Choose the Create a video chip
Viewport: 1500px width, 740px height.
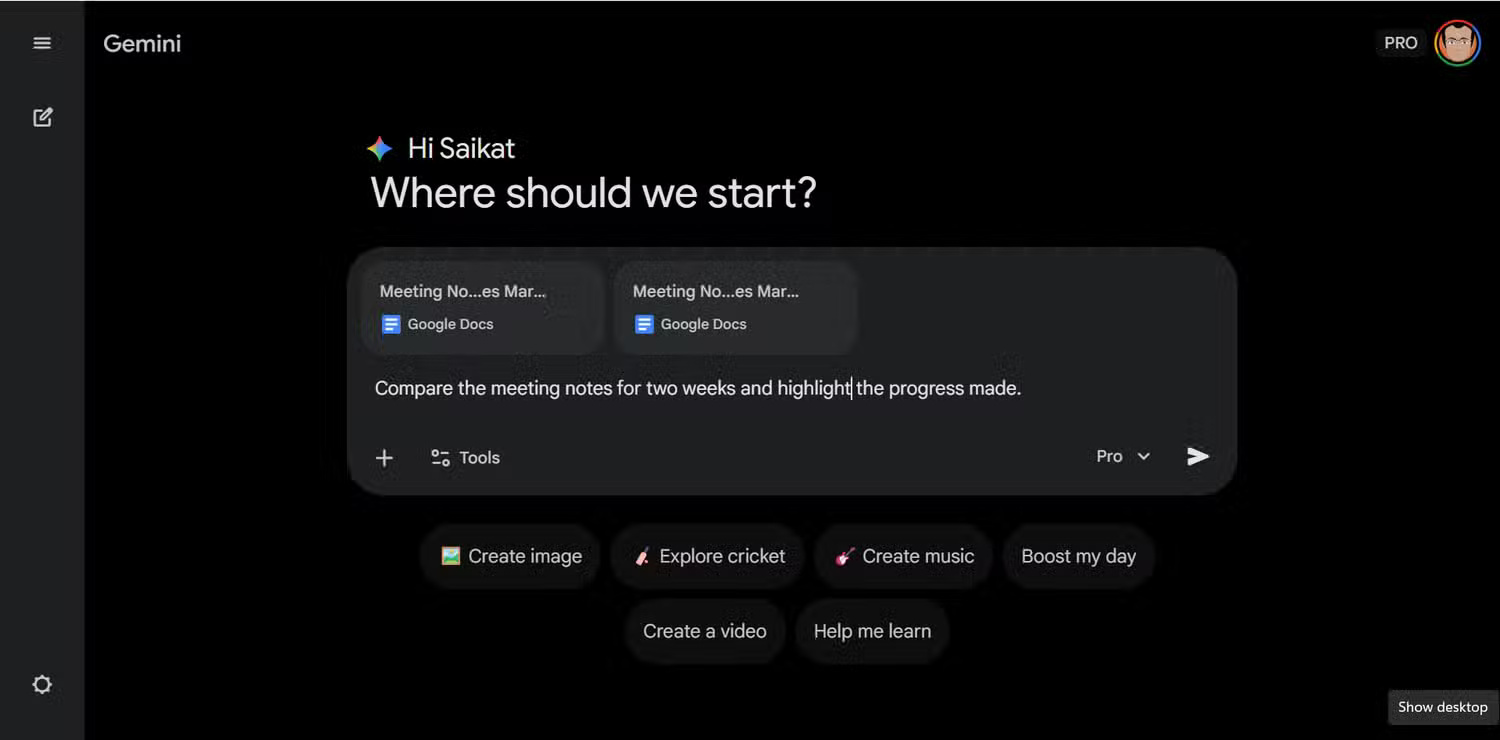click(x=704, y=632)
